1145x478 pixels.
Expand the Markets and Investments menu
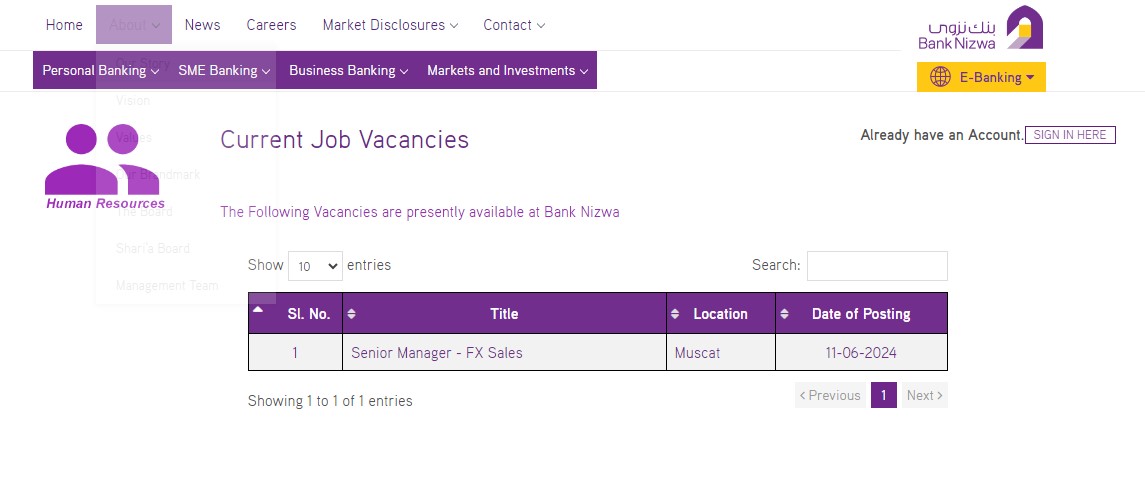(x=508, y=71)
